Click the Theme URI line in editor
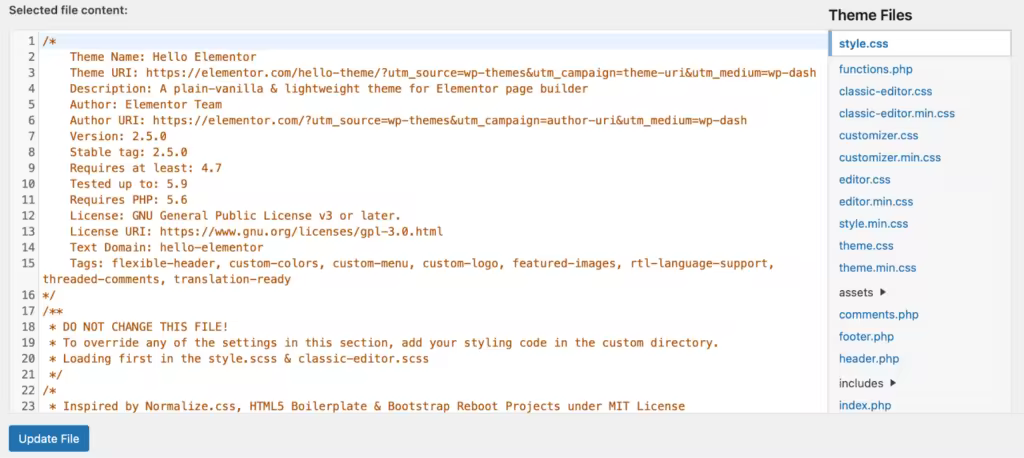 [443, 73]
